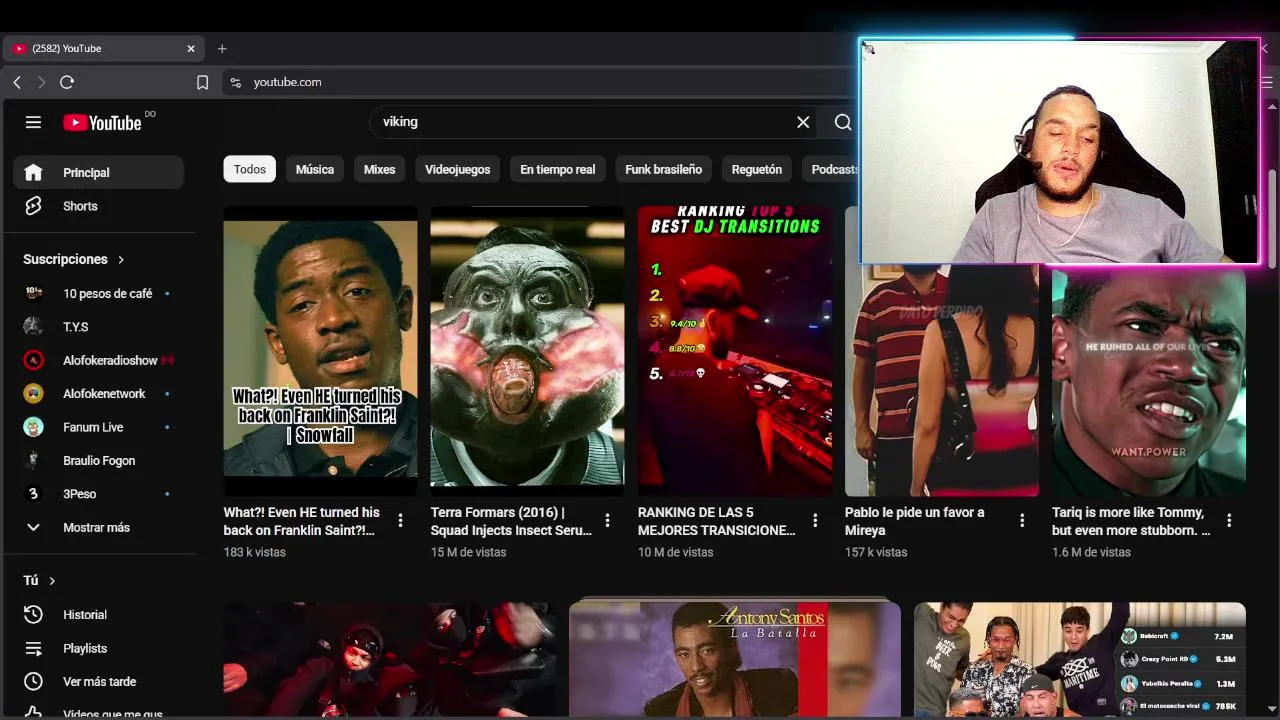Open Principal home in sidebar
Image resolution: width=1280 pixels, height=720 pixels.
98,172
